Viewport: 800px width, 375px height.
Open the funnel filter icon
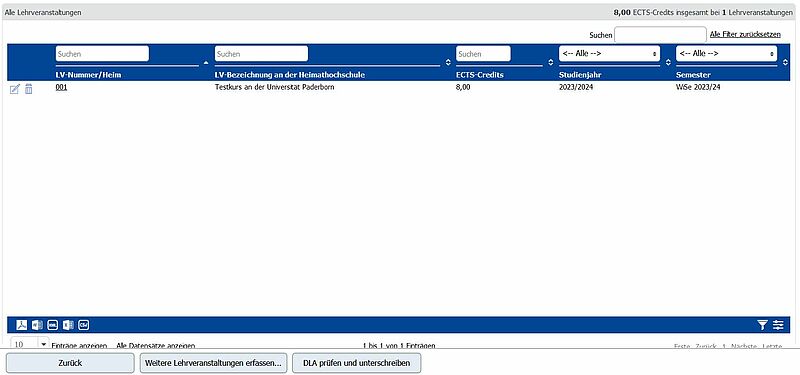click(762, 324)
